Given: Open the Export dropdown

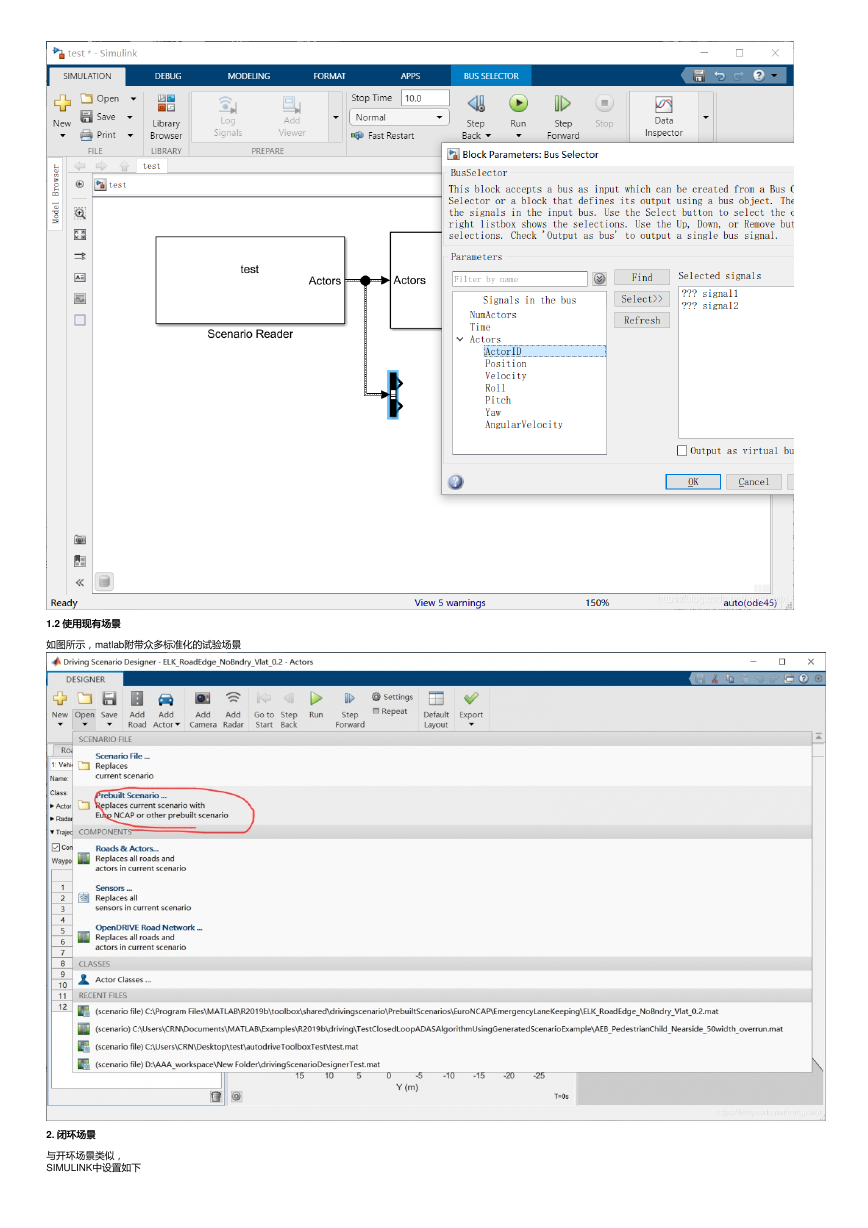Looking at the screenshot, I should 471,724.
